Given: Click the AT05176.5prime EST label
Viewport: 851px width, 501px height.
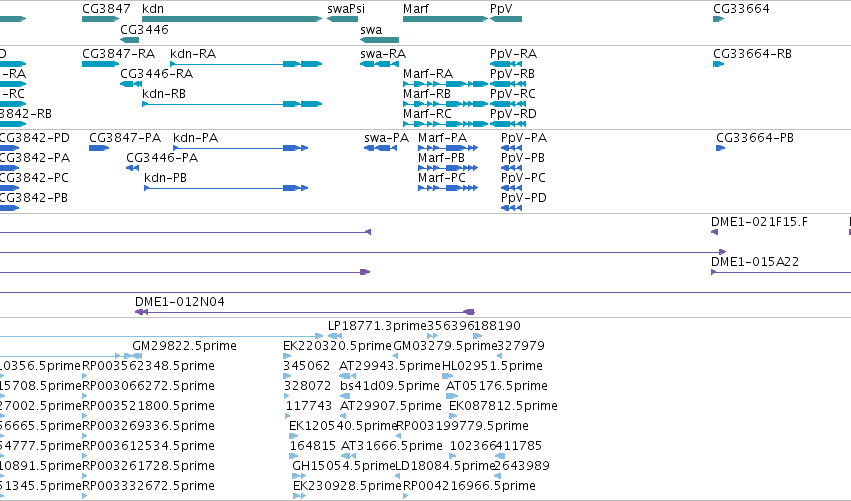Looking at the screenshot, I should [497, 386].
